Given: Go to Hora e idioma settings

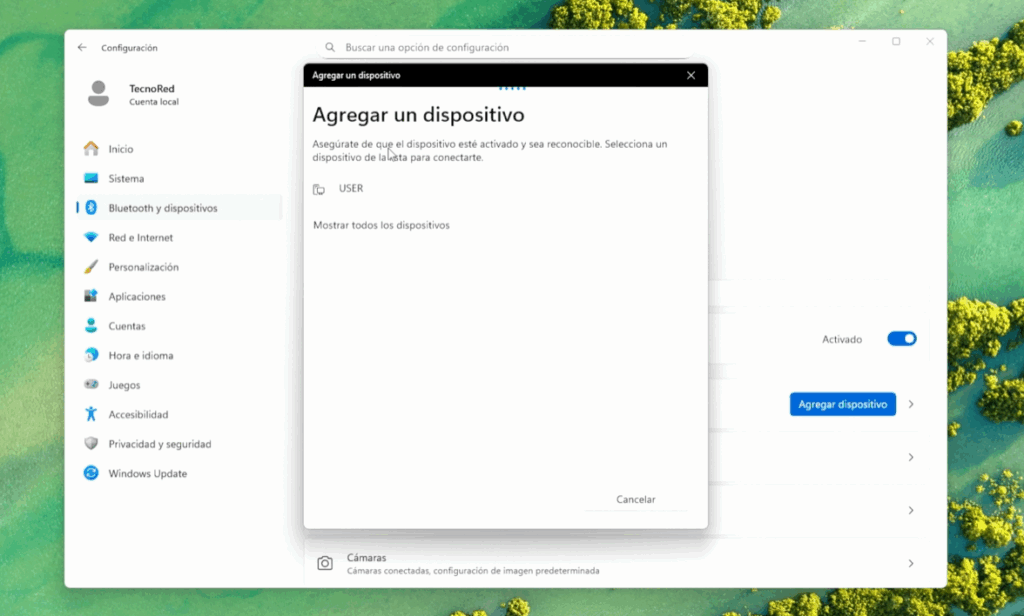Looking at the screenshot, I should [x=141, y=356].
